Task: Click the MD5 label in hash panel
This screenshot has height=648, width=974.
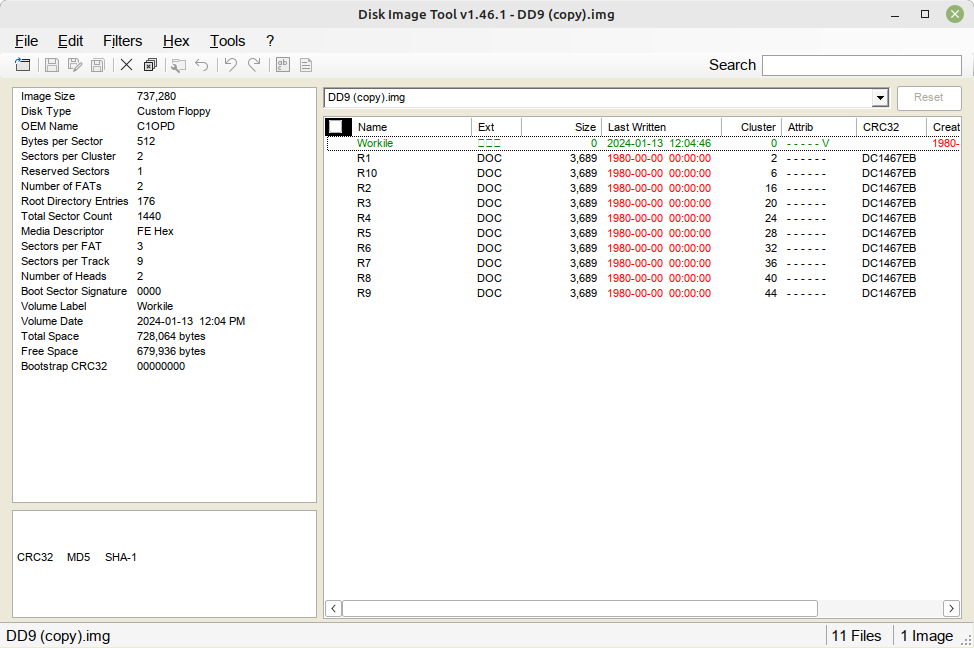Action: [x=78, y=557]
